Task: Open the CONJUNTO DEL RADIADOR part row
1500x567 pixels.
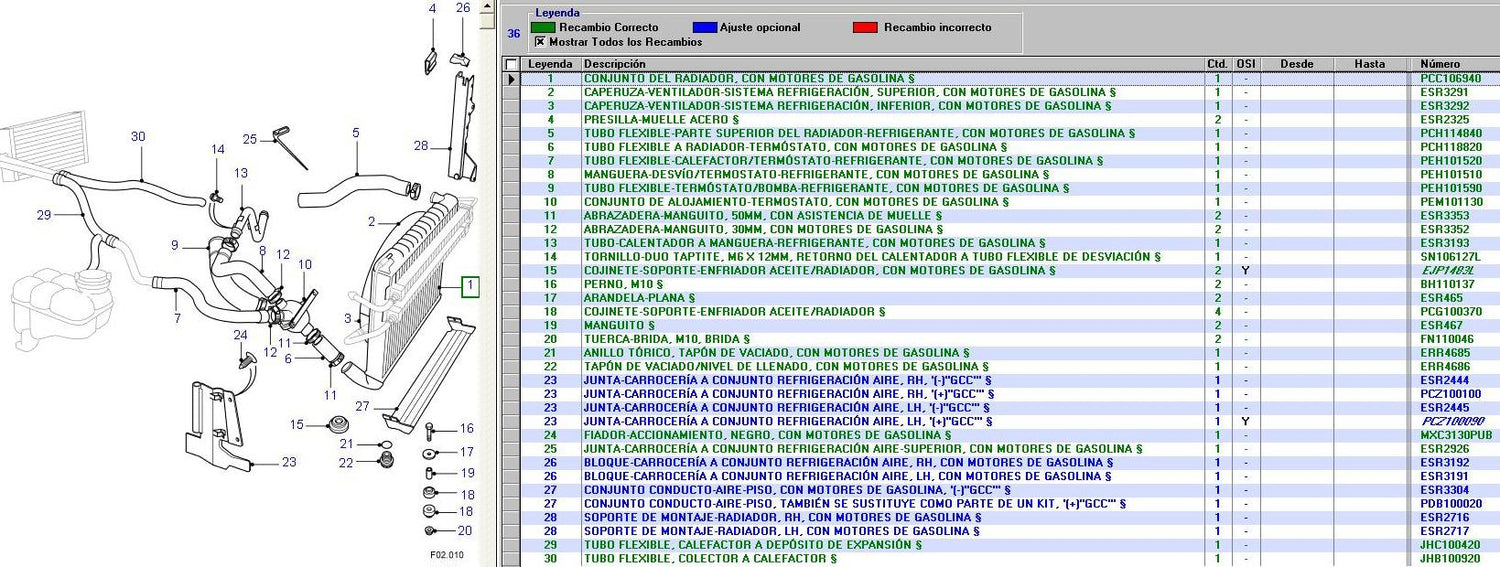Action: [x=748, y=78]
